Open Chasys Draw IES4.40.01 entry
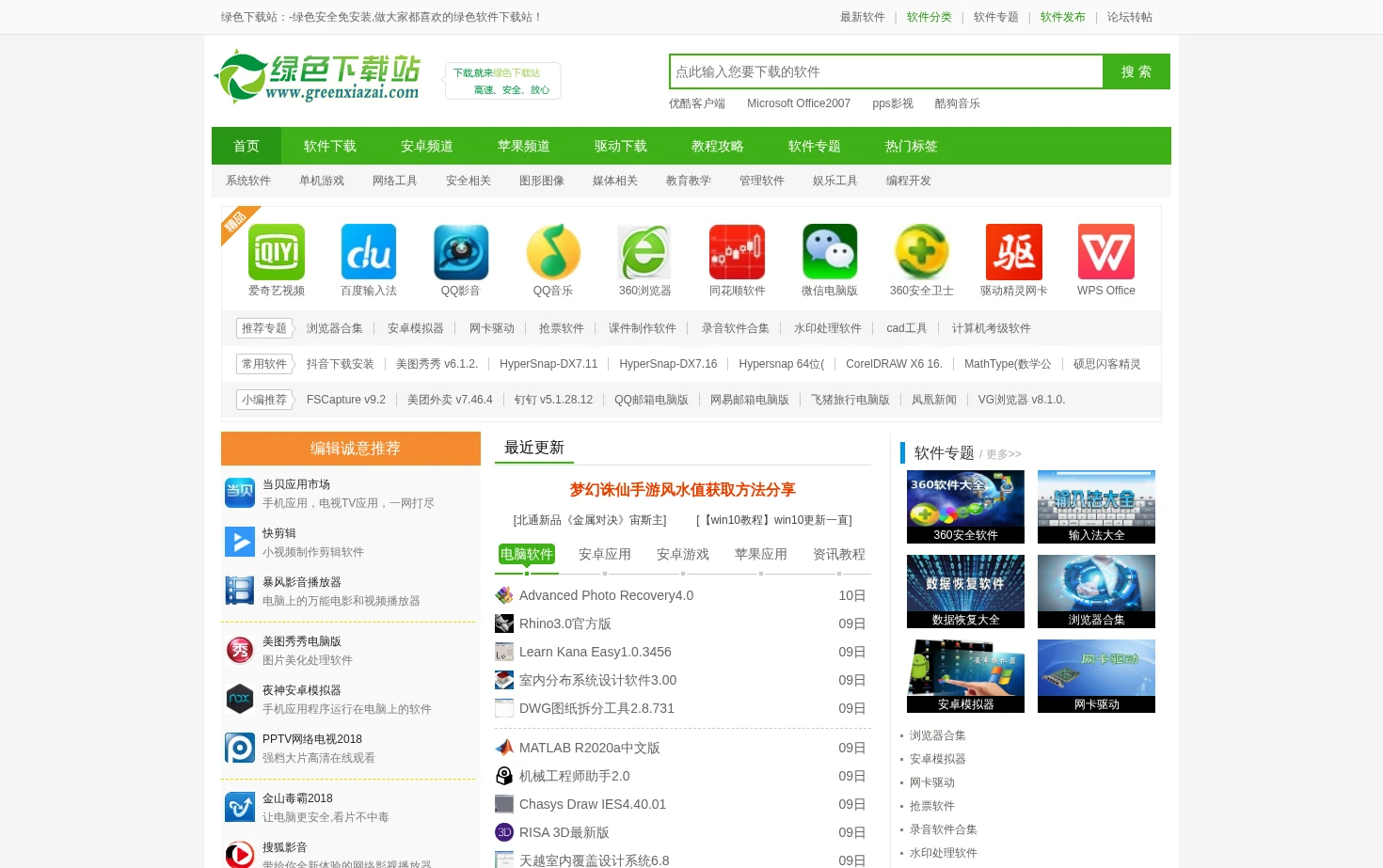The image size is (1383, 868). point(593,804)
